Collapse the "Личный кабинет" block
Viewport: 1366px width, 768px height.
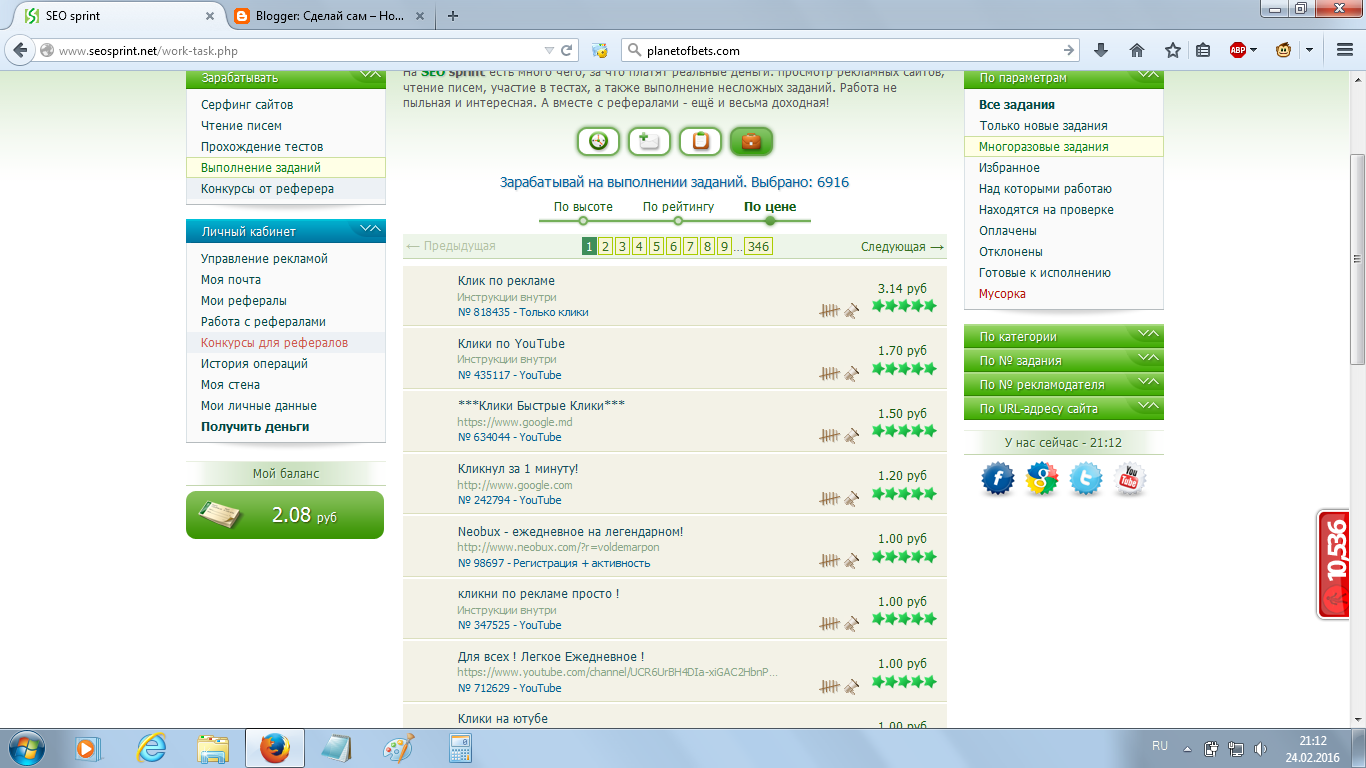[x=370, y=230]
